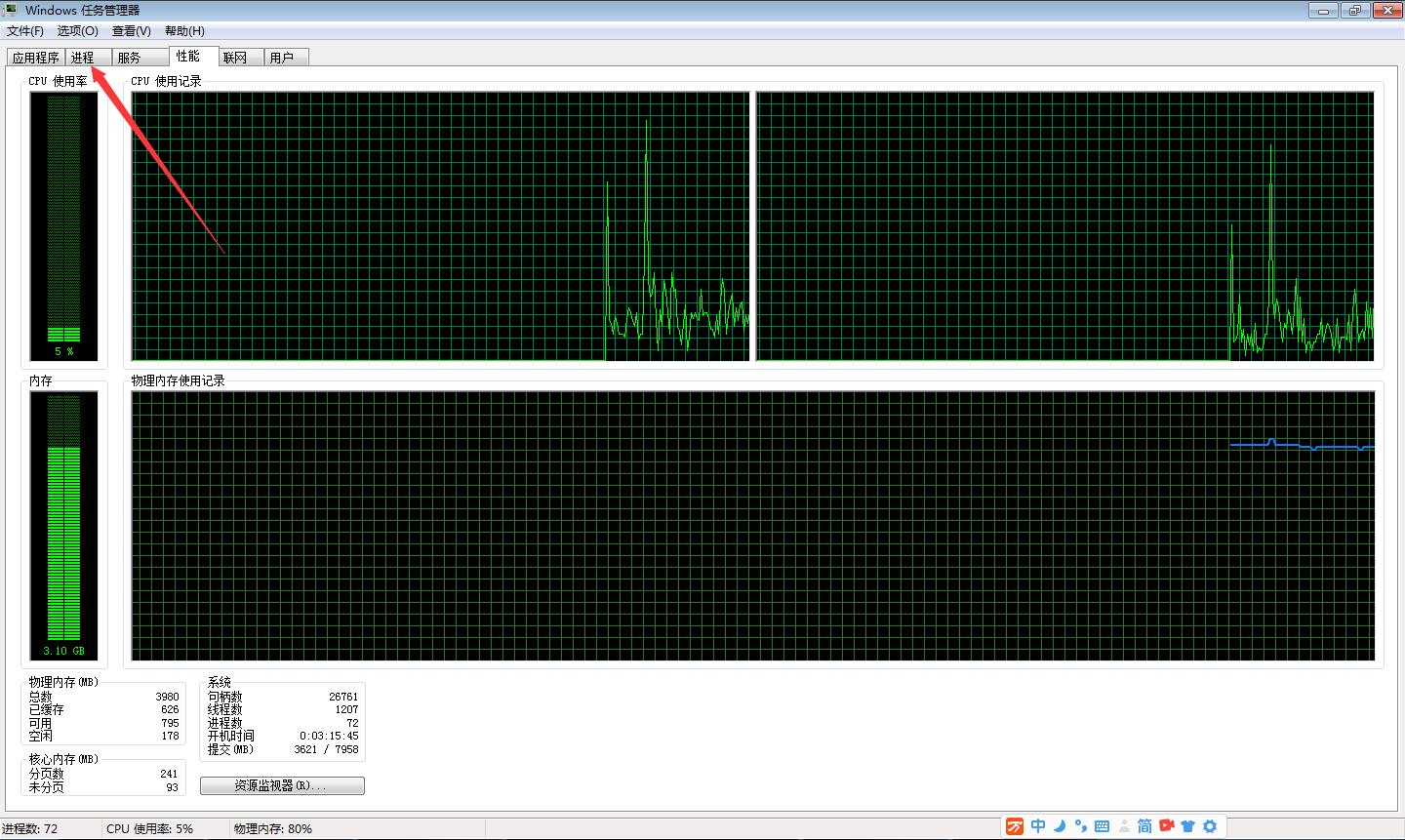The image size is (1405, 840).
Task: Click the Sogou input method logo
Action: tap(1015, 826)
